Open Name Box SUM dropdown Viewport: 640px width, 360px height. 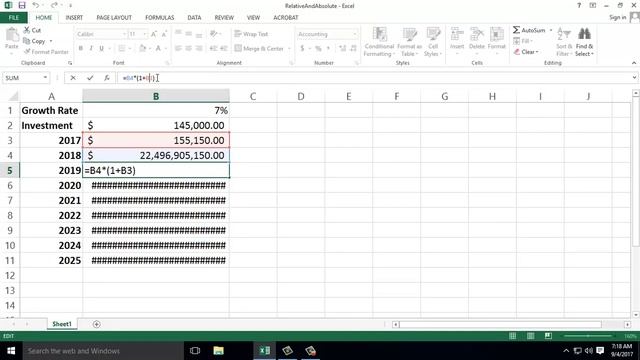pyautogui.click(x=45, y=78)
